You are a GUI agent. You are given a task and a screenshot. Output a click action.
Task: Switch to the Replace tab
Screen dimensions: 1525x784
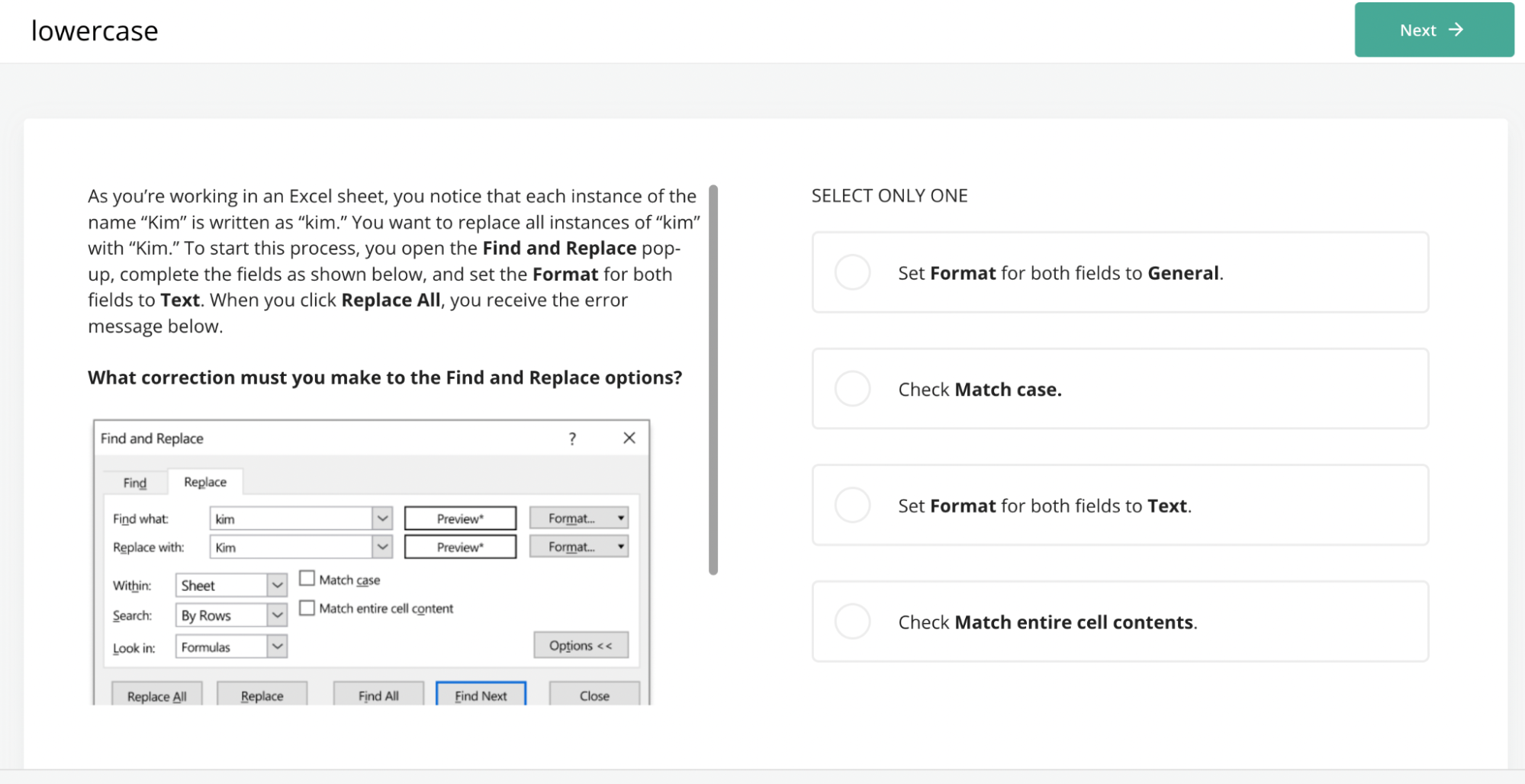point(205,482)
